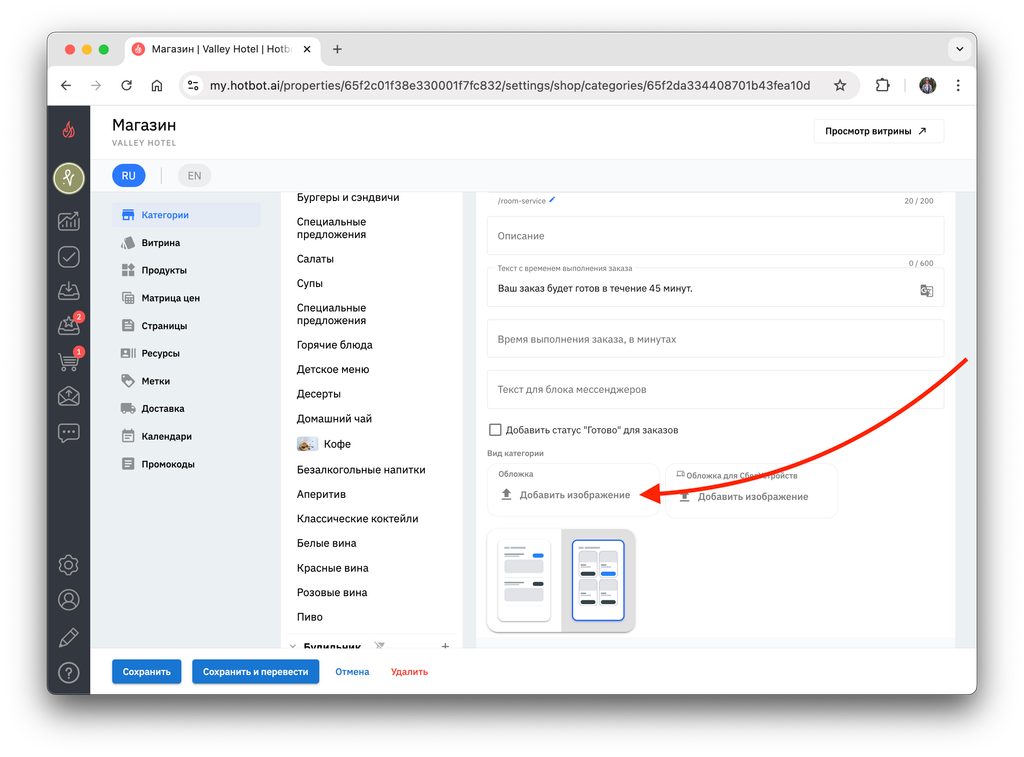Click the Сохранить button
This screenshot has width=1024, height=757.
point(146,671)
